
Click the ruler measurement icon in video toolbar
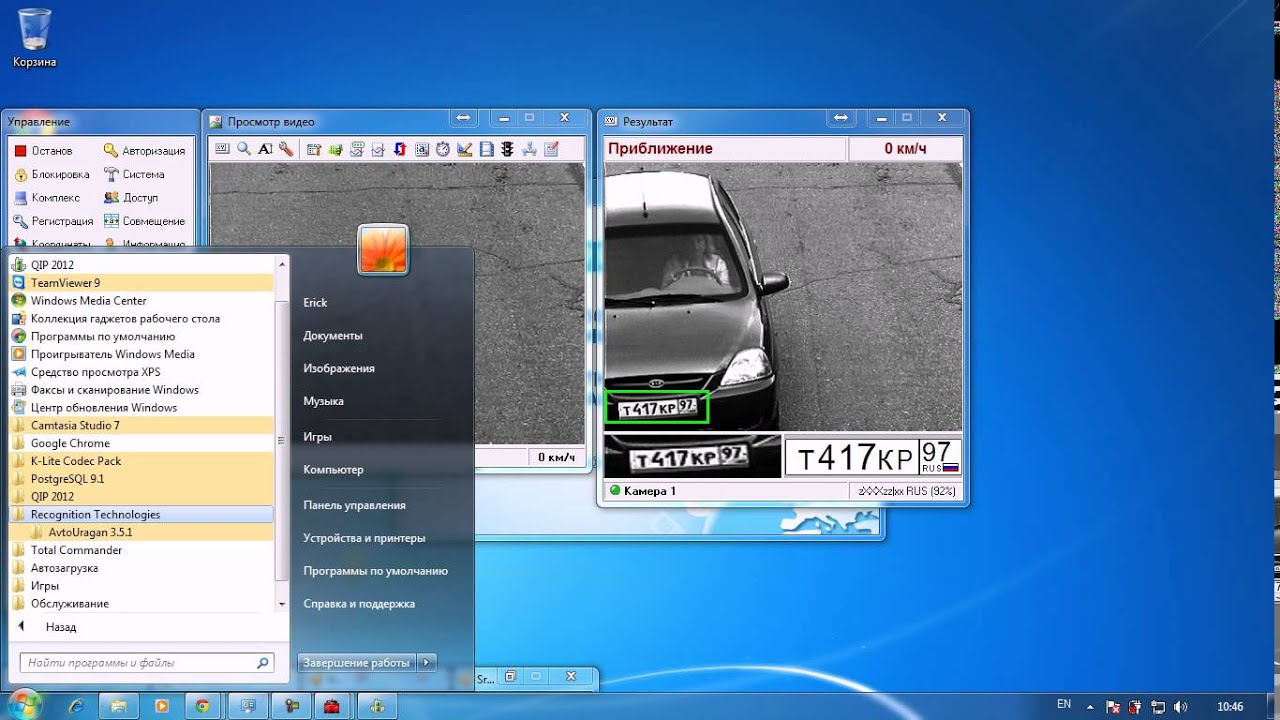pyautogui.click(x=465, y=149)
